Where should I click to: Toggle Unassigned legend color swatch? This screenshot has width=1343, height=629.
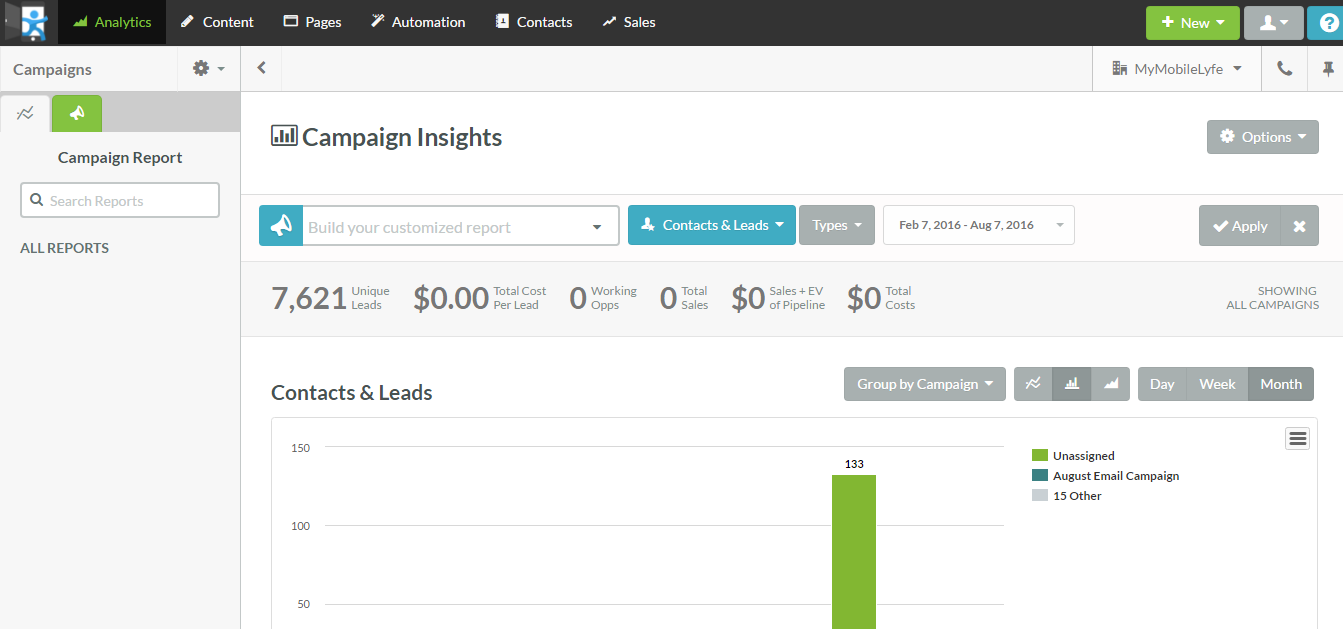click(1039, 456)
